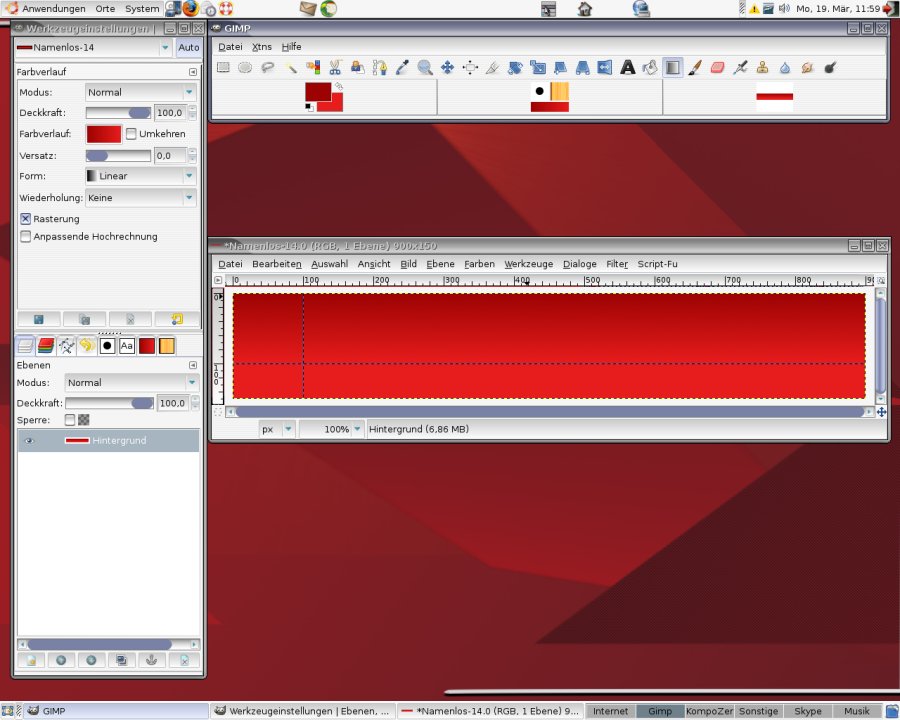
Task: Select the Rotate tool
Action: click(515, 68)
